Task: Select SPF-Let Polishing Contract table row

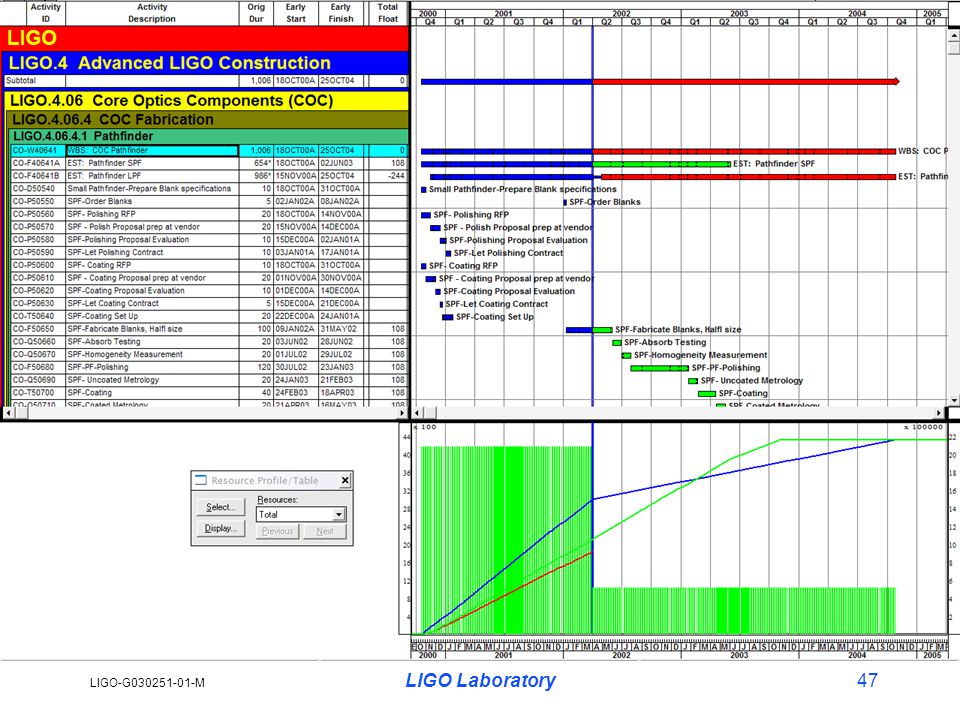Action: pyautogui.click(x=209, y=252)
